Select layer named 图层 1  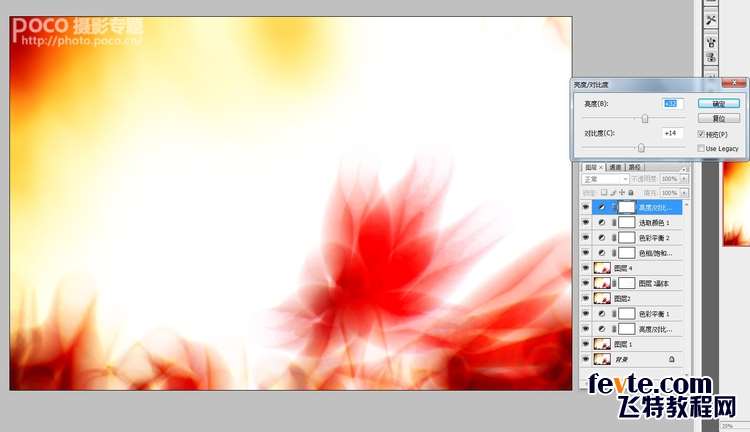(x=623, y=344)
